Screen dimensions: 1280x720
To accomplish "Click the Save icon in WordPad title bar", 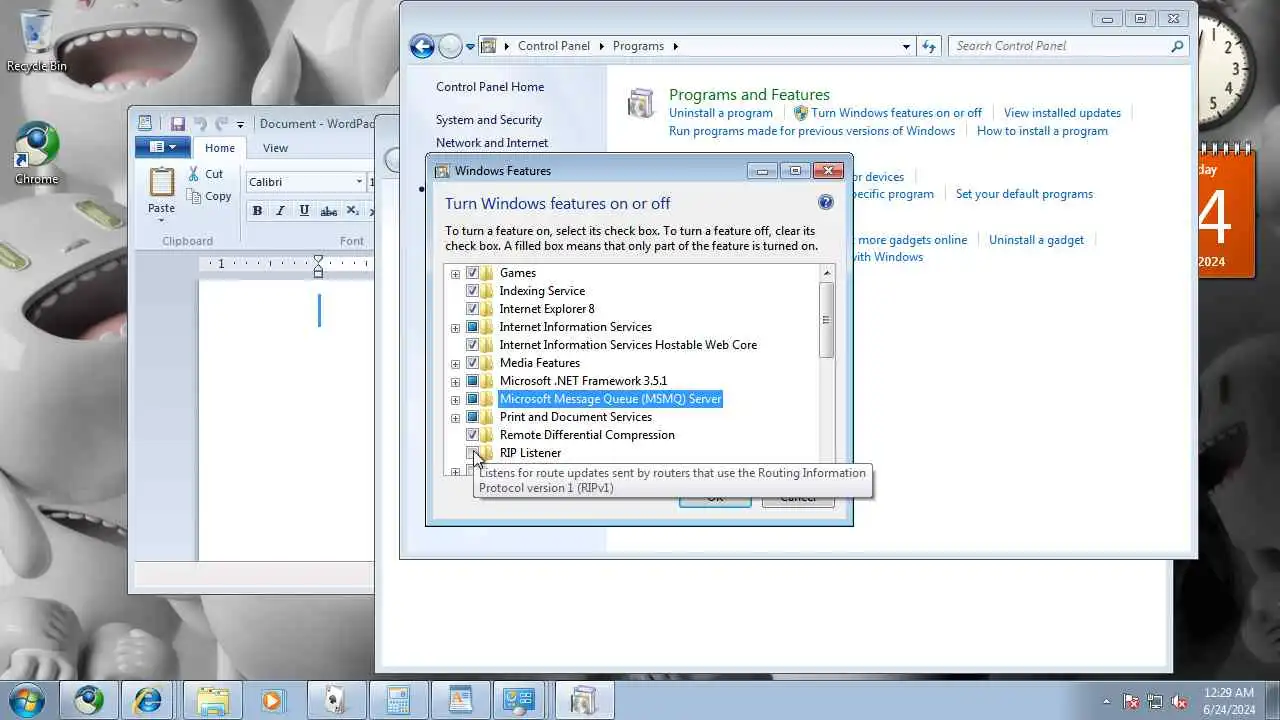I will (x=178, y=124).
